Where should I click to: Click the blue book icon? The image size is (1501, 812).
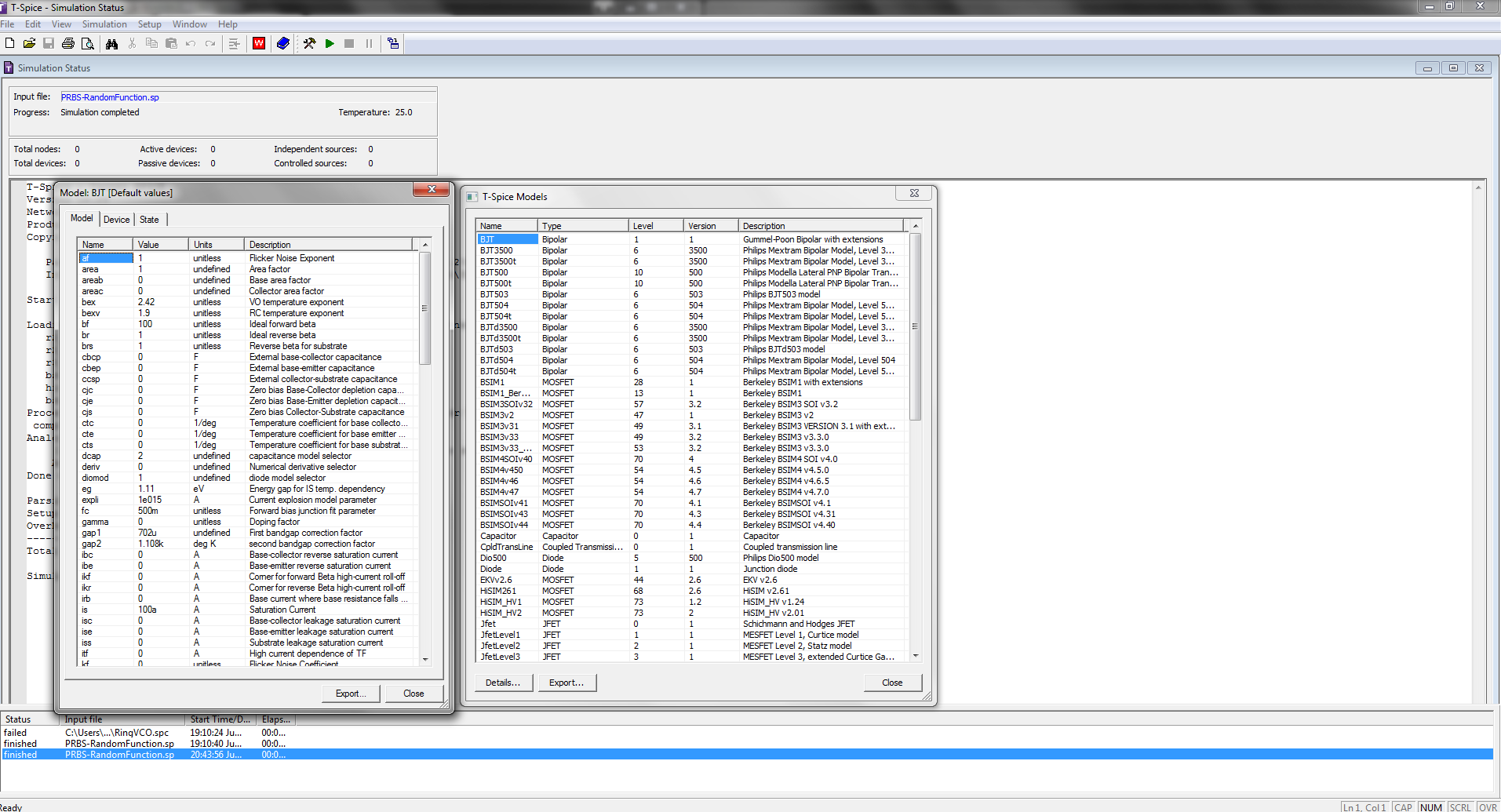click(283, 44)
